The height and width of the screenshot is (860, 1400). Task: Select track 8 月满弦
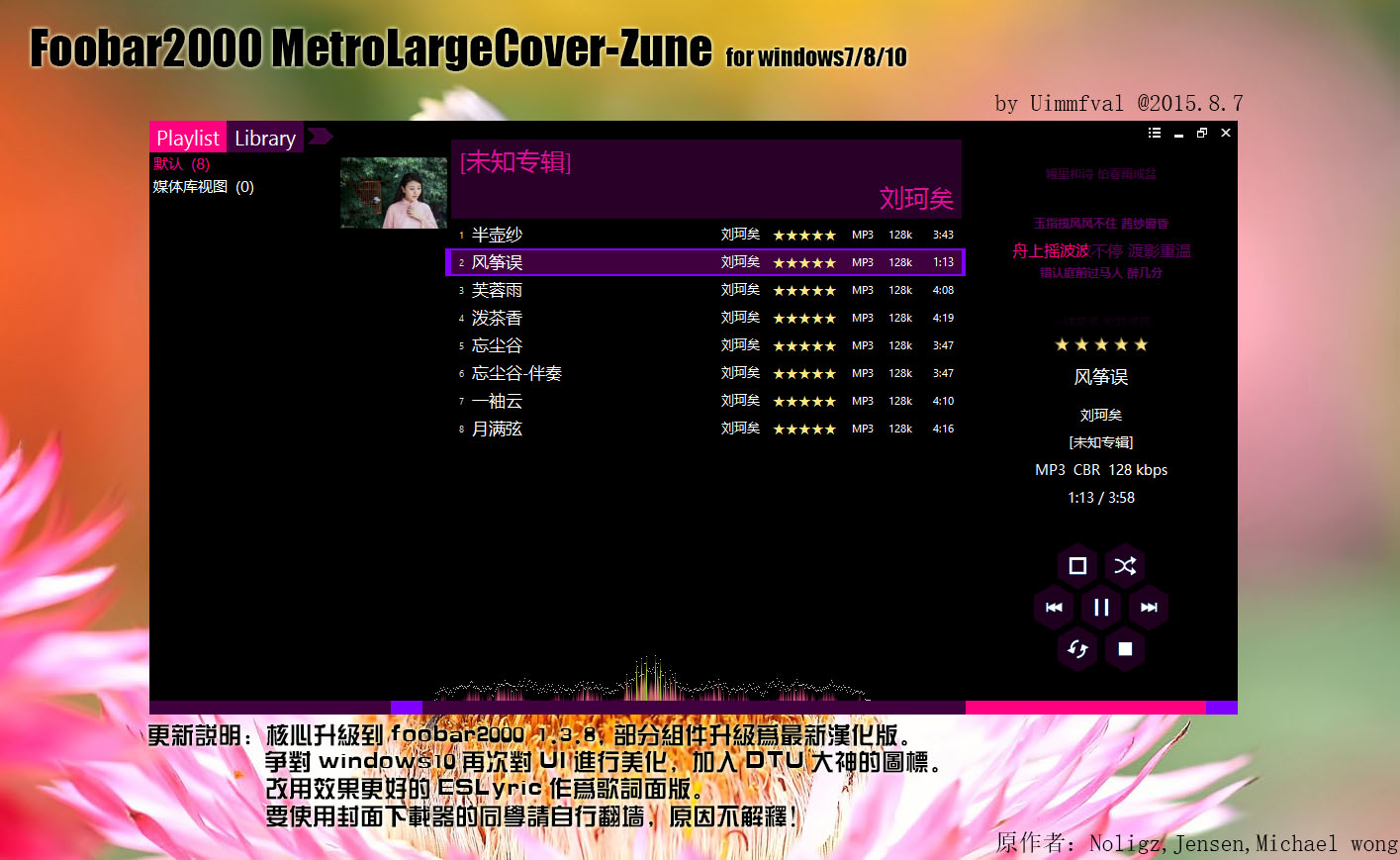coord(705,429)
